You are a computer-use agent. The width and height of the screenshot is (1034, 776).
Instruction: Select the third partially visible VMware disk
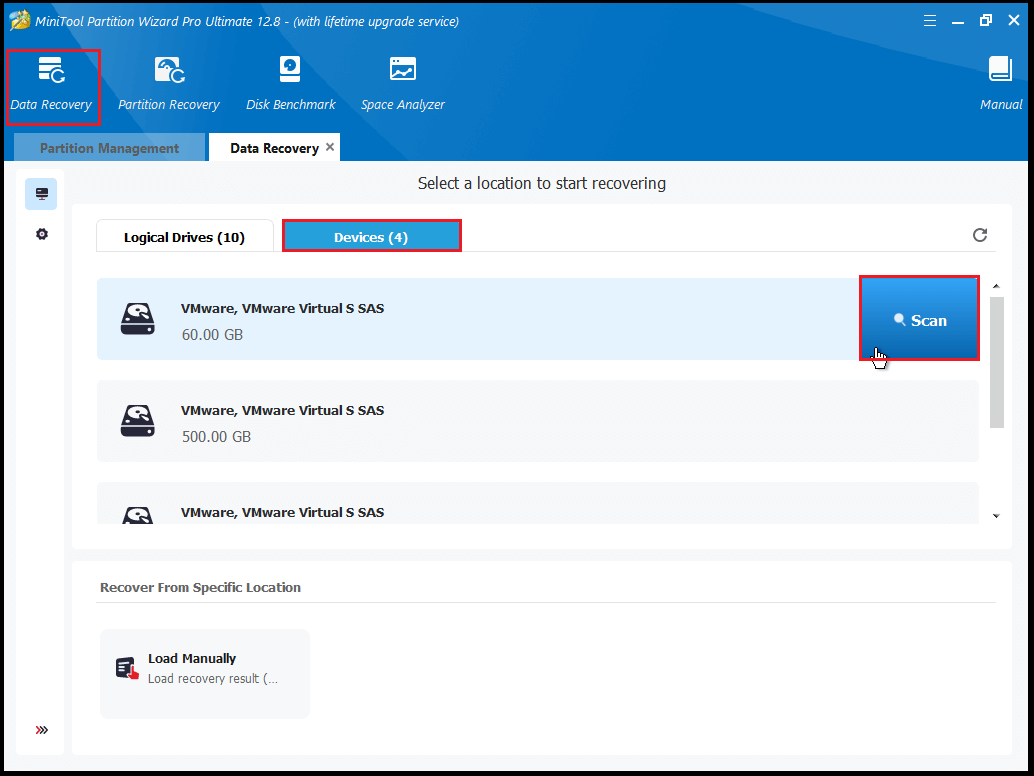tap(537, 504)
